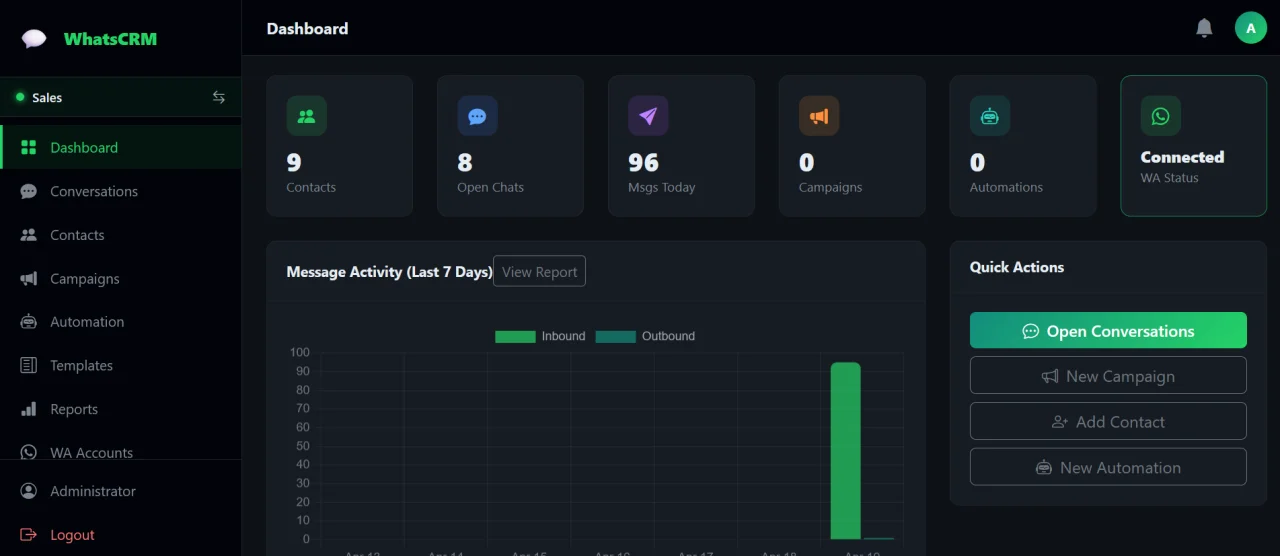This screenshot has width=1280, height=556.
Task: Click the "96" Msgs Today count
Action: (643, 162)
